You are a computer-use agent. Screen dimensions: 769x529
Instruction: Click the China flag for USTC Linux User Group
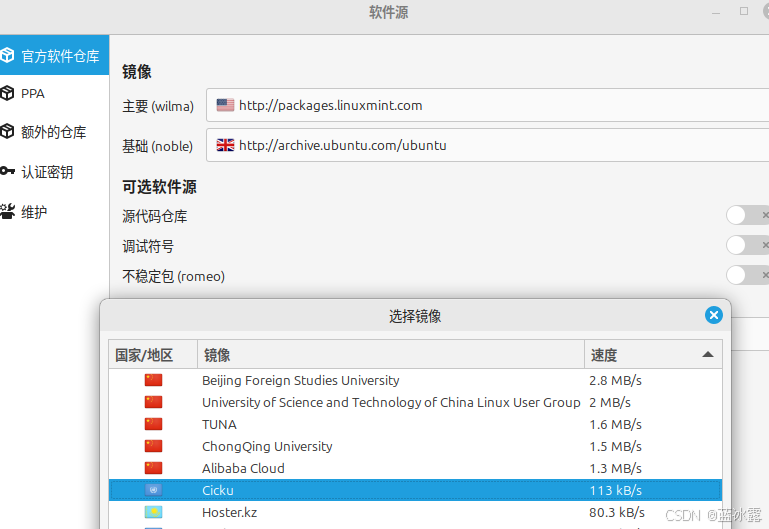(x=153, y=402)
